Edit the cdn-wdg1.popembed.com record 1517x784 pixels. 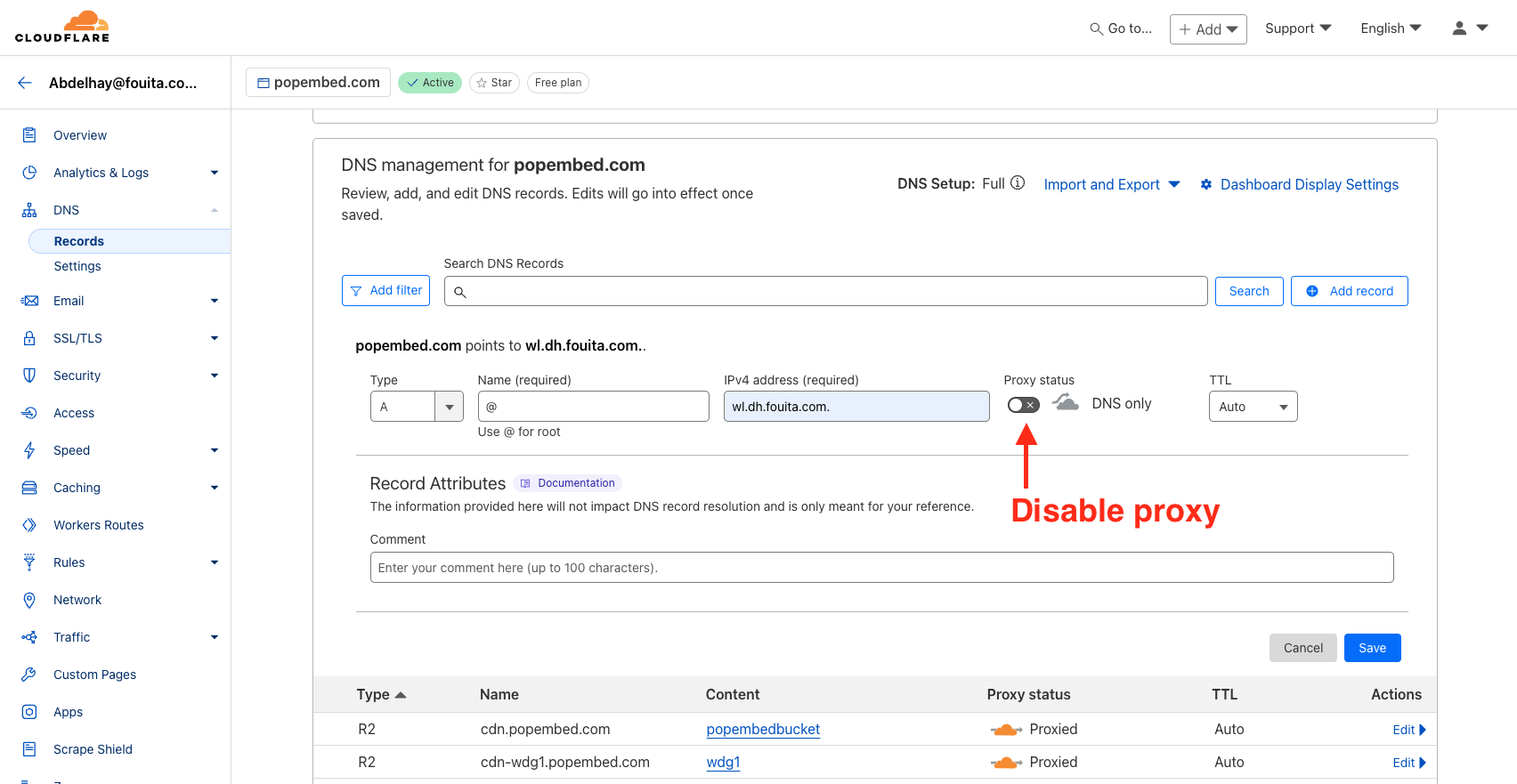[x=1409, y=763]
